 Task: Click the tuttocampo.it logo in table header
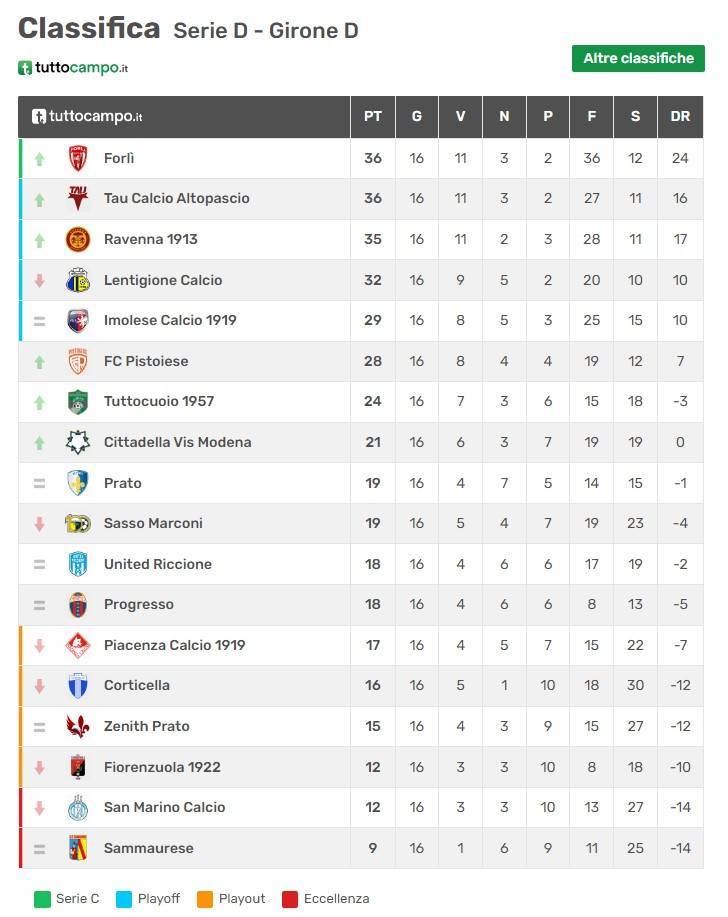(x=87, y=116)
